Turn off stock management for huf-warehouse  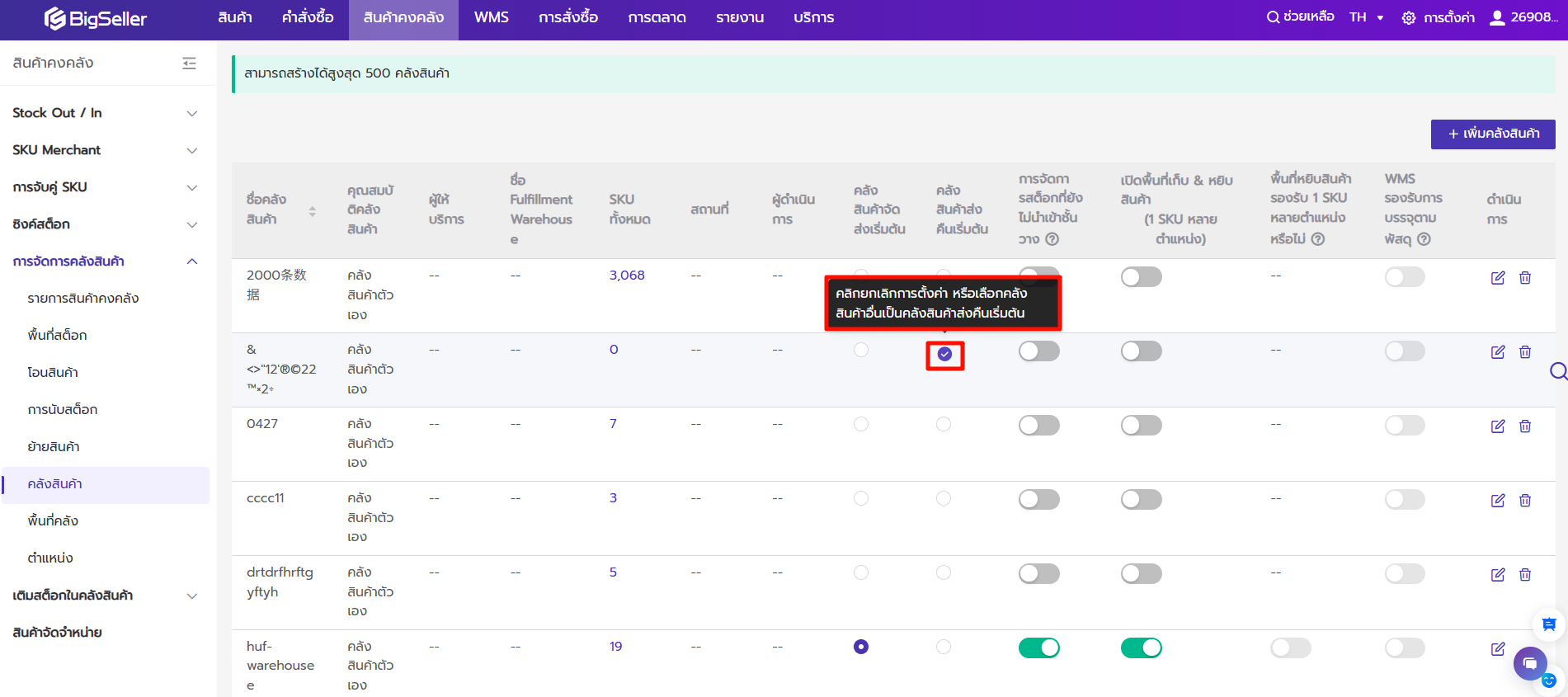(1039, 648)
